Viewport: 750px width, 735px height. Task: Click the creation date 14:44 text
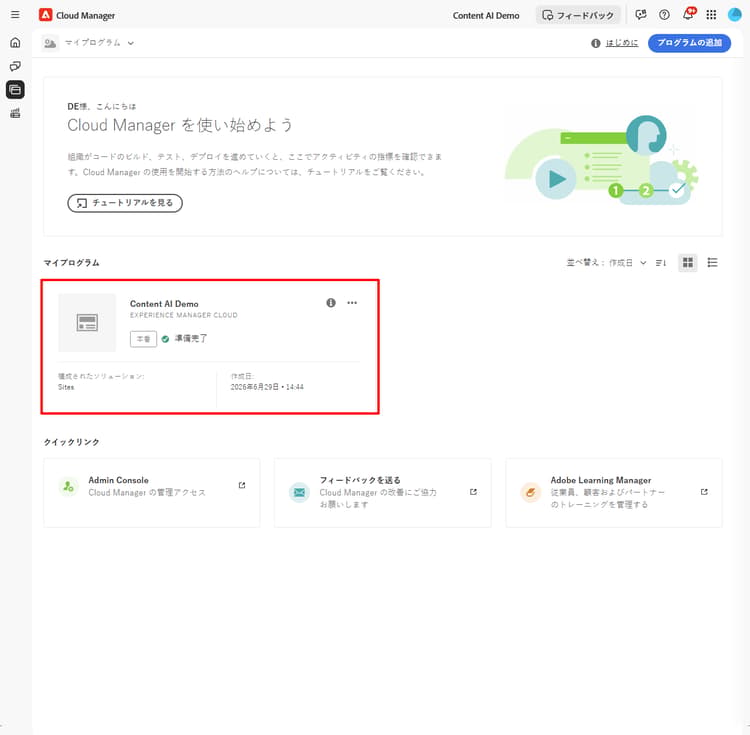coord(267,387)
